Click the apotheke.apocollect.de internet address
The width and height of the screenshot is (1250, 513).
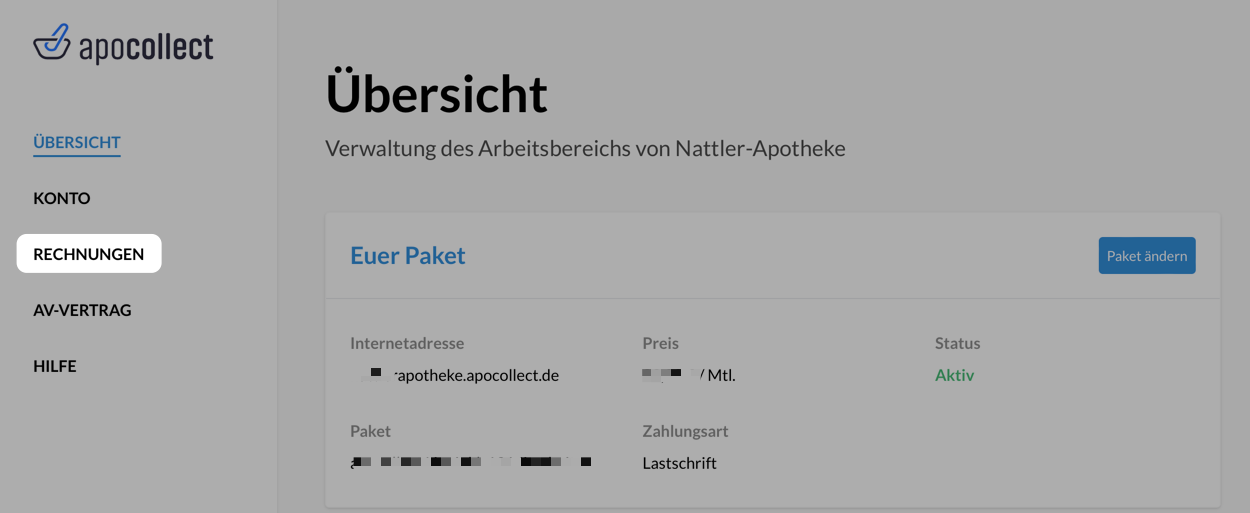coord(458,376)
